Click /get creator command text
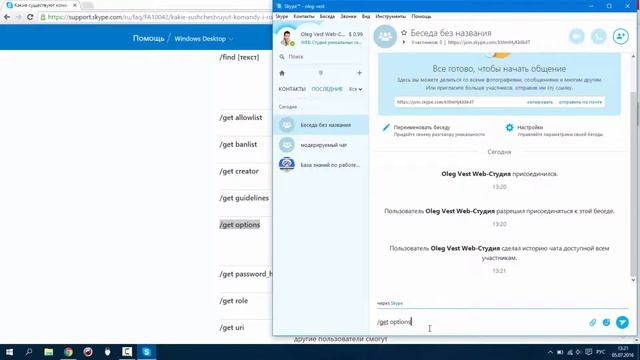The image size is (640, 360). (x=239, y=171)
